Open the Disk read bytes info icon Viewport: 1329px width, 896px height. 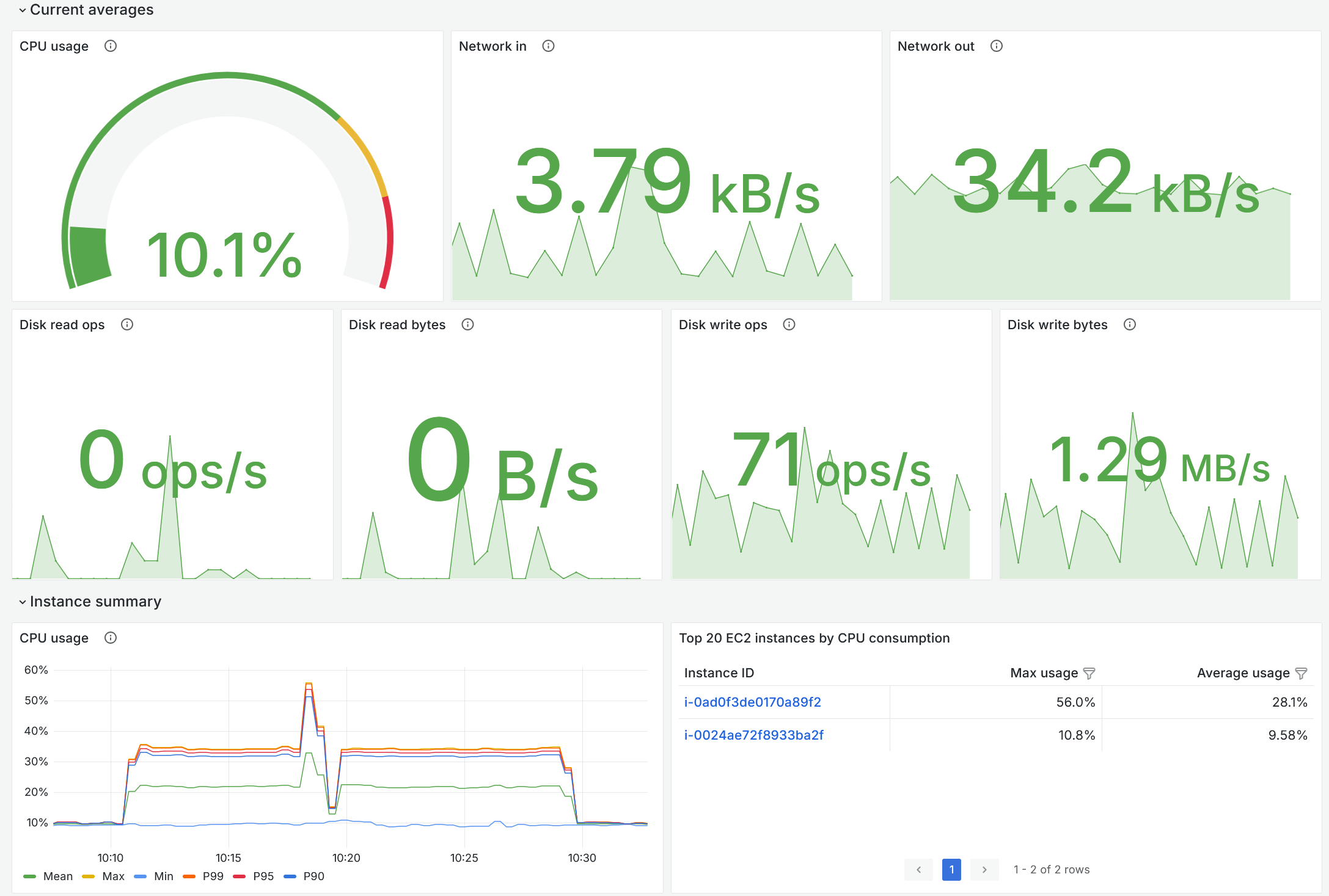tap(467, 324)
